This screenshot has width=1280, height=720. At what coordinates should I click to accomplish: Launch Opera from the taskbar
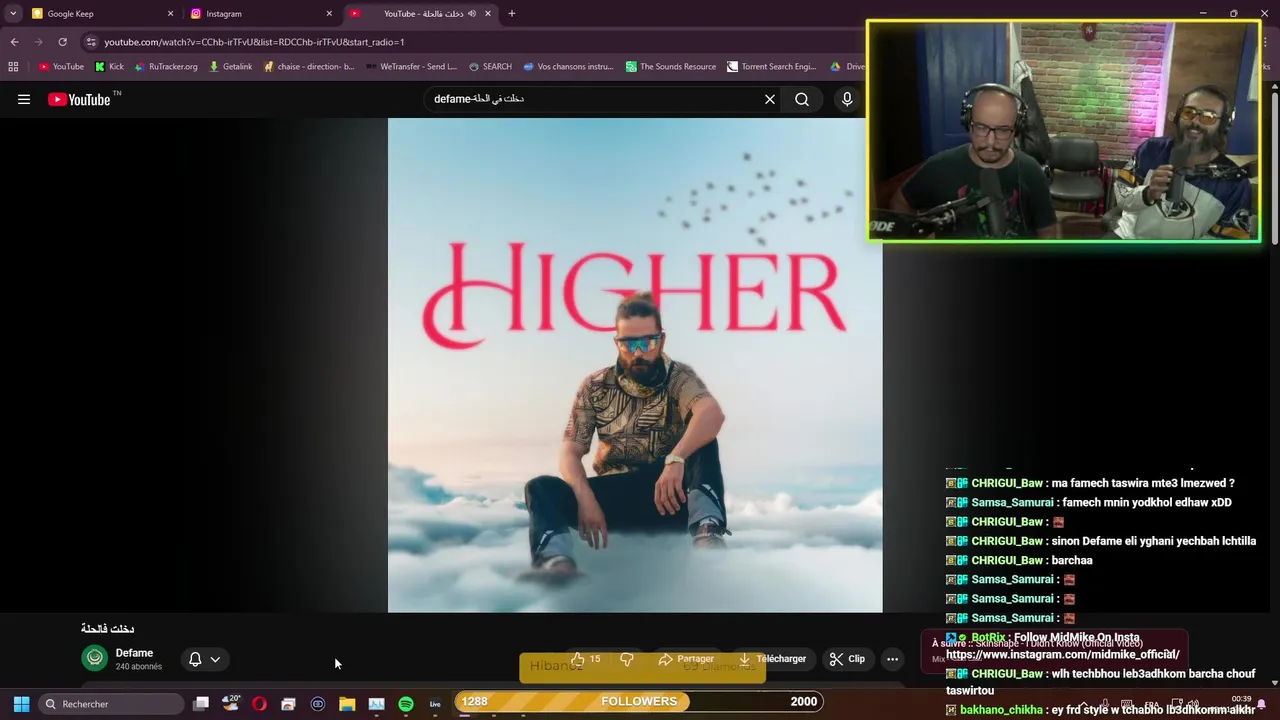(x=259, y=704)
